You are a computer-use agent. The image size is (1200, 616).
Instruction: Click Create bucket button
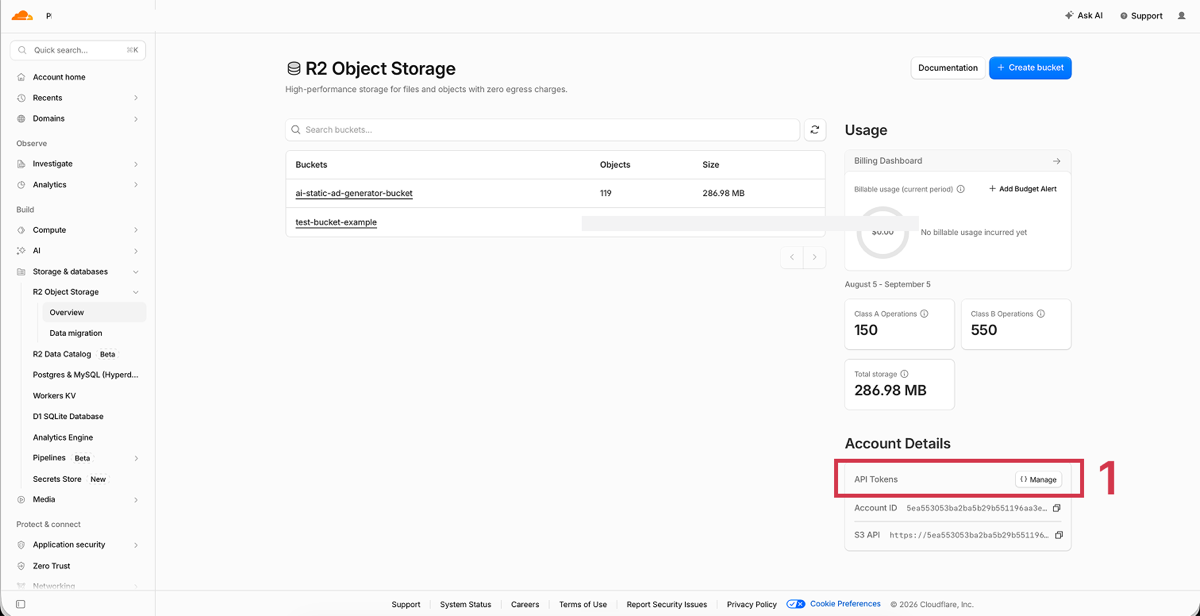(1030, 68)
